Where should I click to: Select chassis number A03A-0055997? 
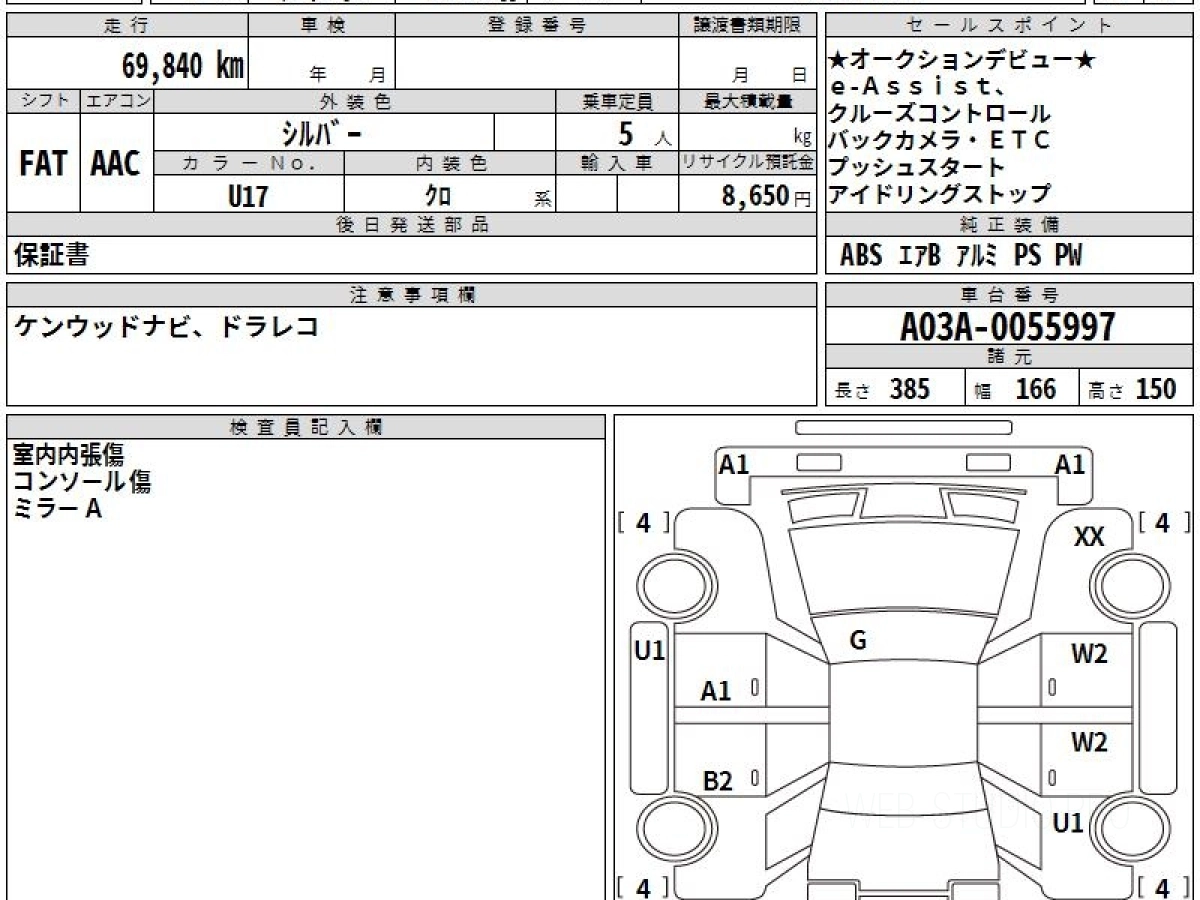coord(1009,326)
